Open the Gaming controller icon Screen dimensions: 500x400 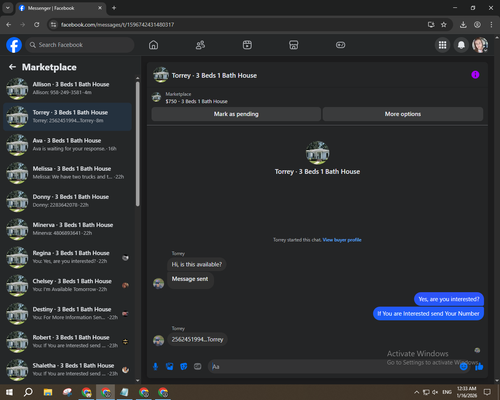340,45
